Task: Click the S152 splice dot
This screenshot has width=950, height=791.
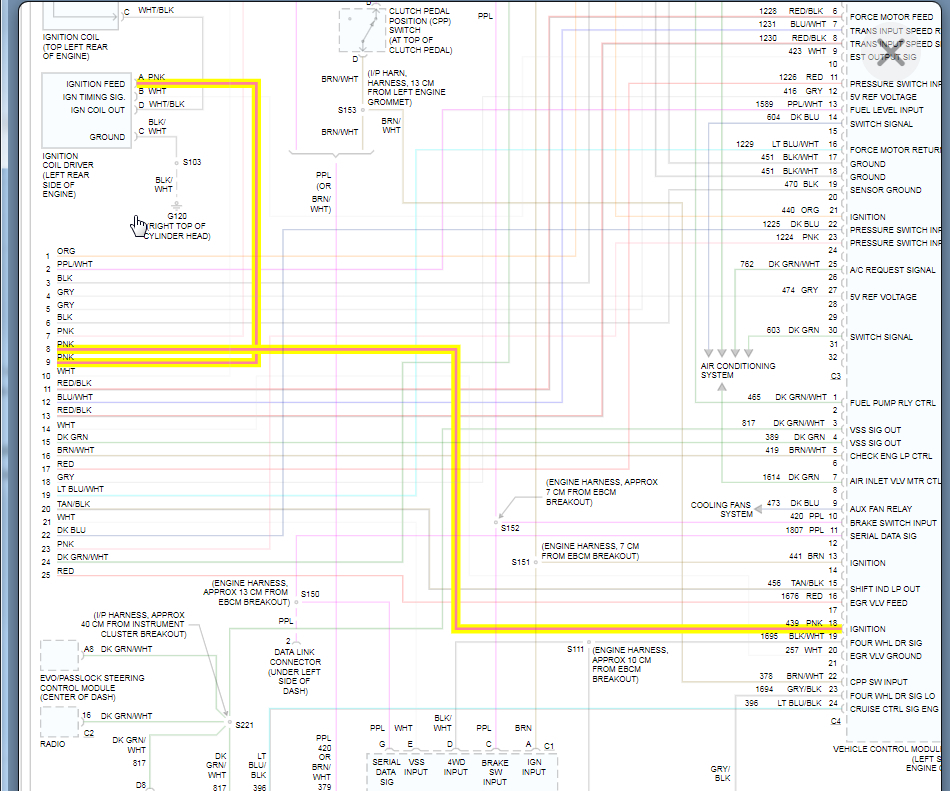Action: point(496,522)
